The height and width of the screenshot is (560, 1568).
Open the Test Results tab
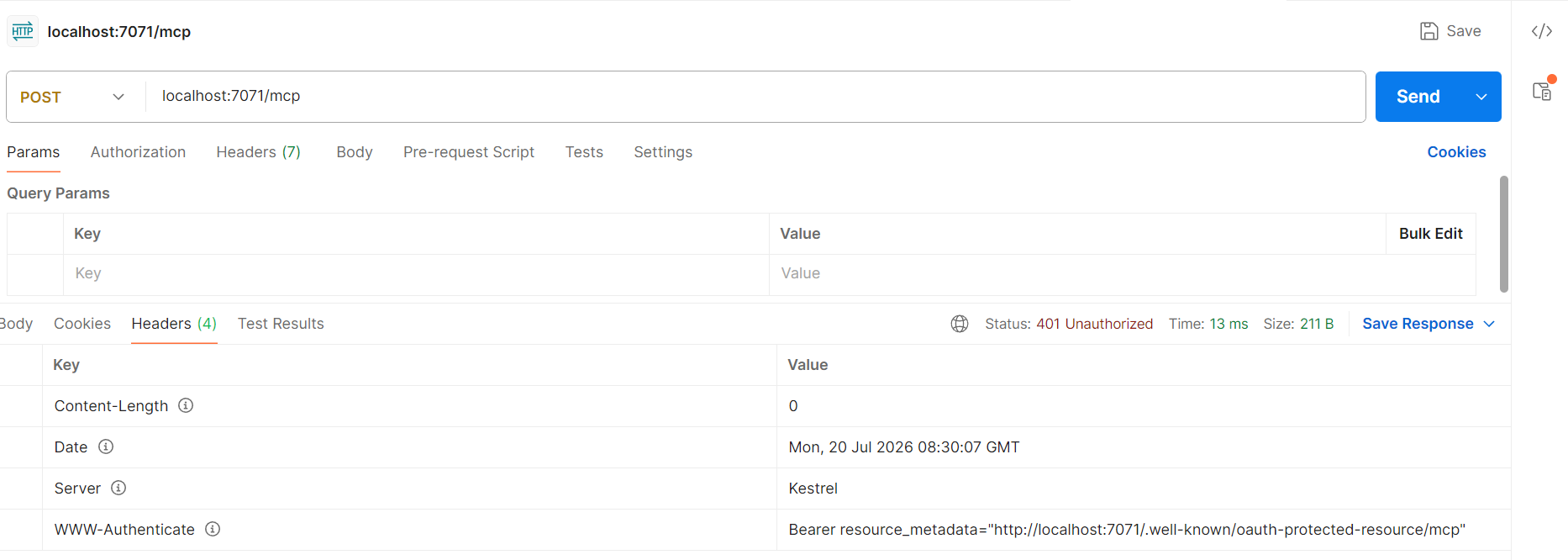tap(281, 324)
